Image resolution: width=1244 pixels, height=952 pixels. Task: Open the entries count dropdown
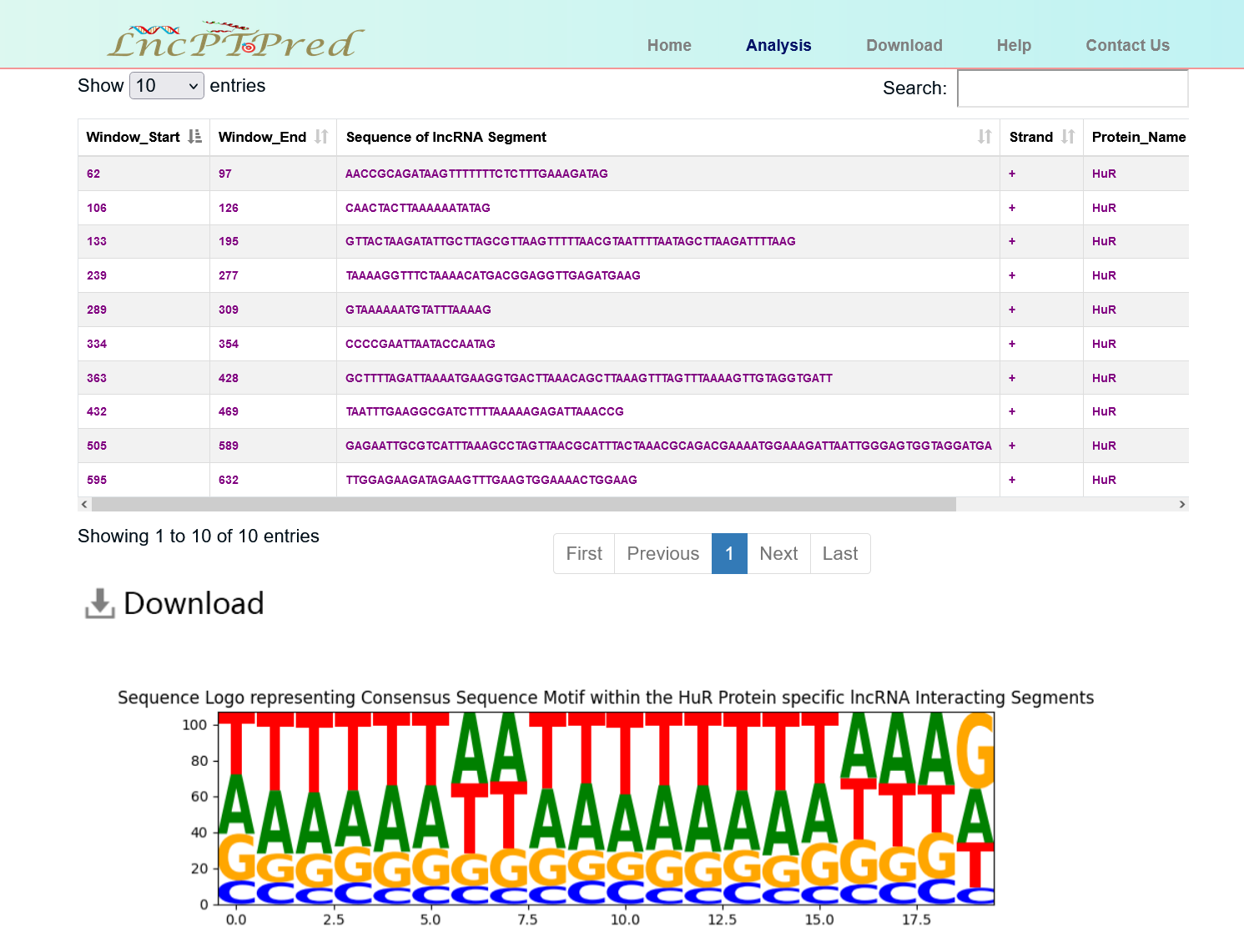[x=167, y=85]
